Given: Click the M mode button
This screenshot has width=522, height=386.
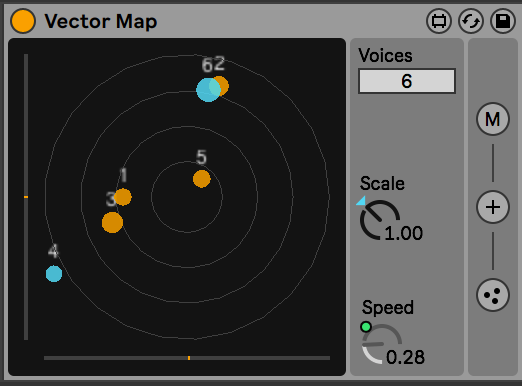Looking at the screenshot, I should (493, 119).
